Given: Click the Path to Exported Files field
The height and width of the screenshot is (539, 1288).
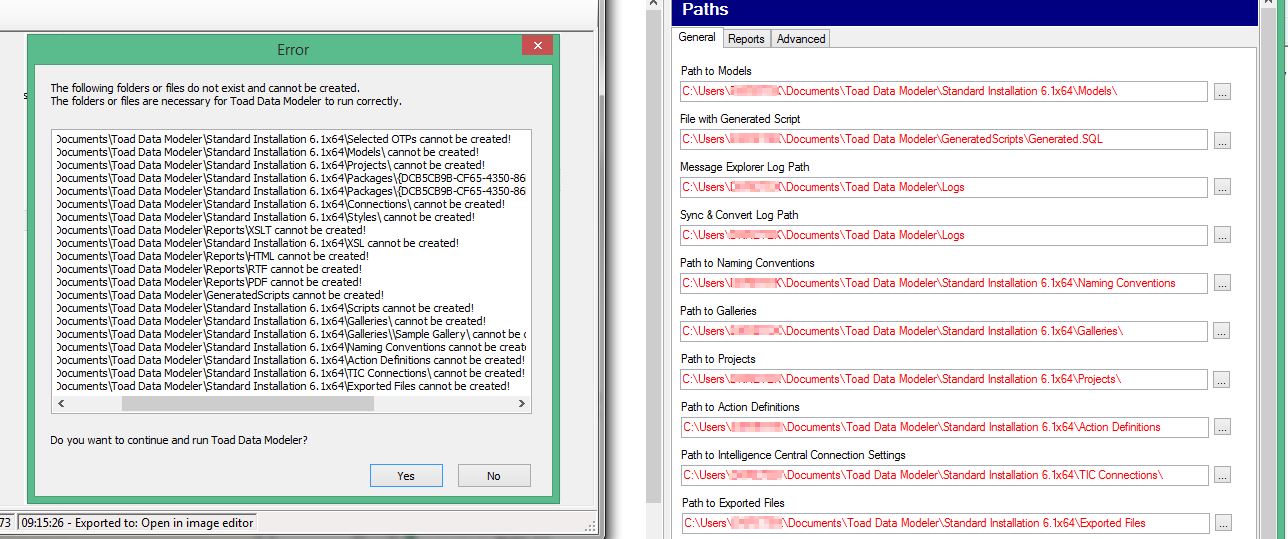Looking at the screenshot, I should coord(943,523).
